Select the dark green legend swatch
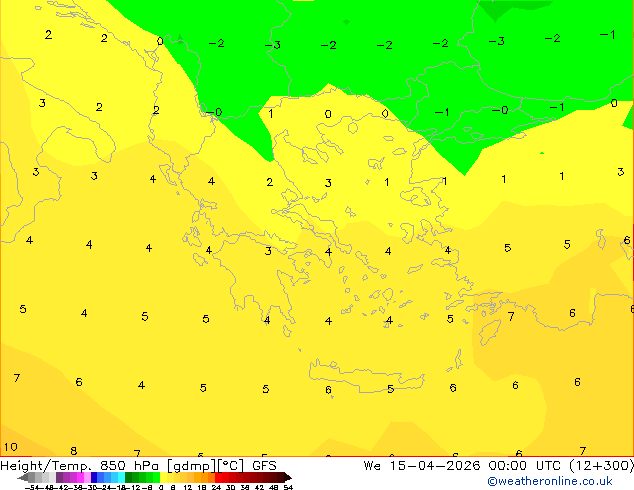This screenshot has width=634, height=490. (129, 477)
